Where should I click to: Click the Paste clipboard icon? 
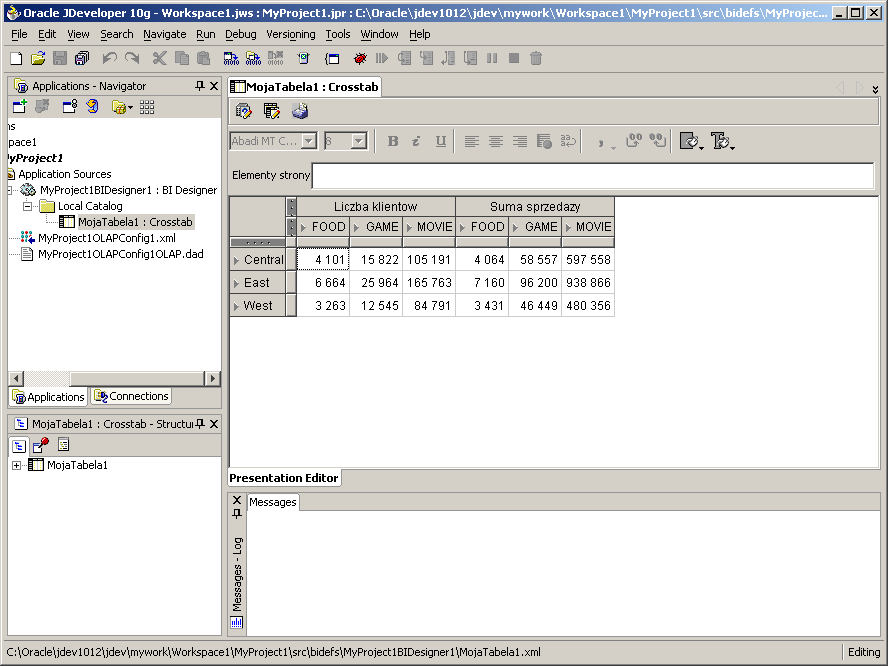click(x=203, y=58)
